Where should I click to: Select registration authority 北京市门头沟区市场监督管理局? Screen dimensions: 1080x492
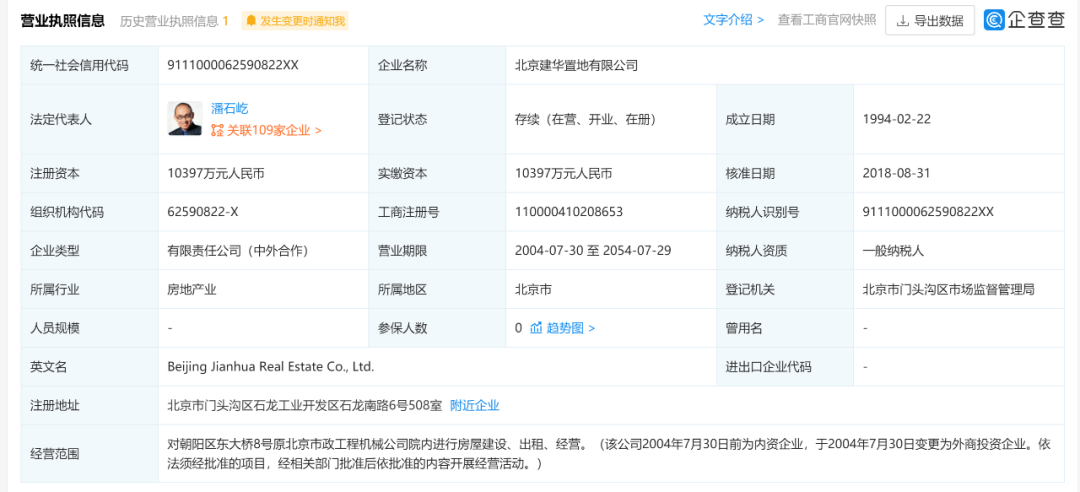click(948, 289)
